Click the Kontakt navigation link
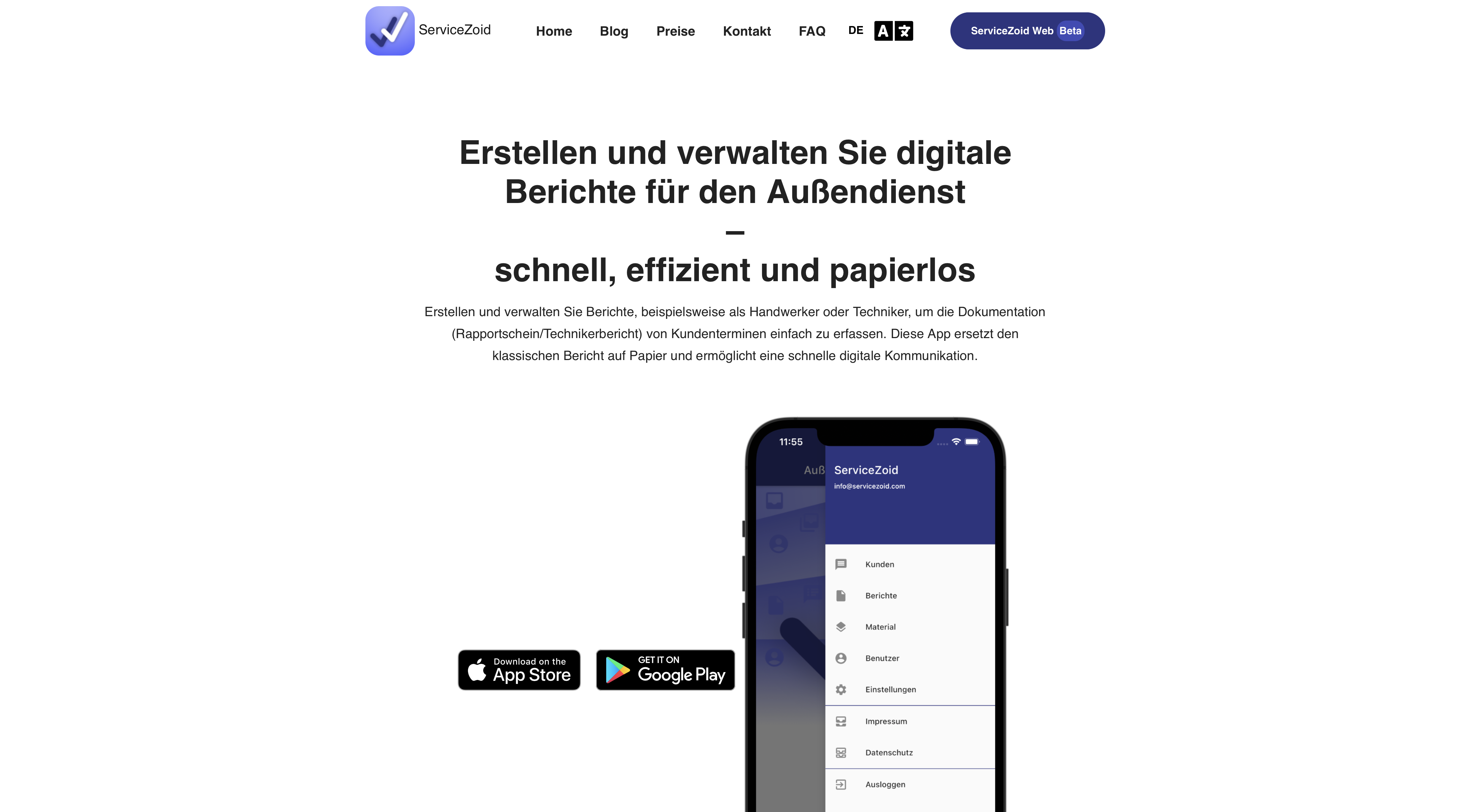Screen dimensions: 1463x812 (747, 30)
